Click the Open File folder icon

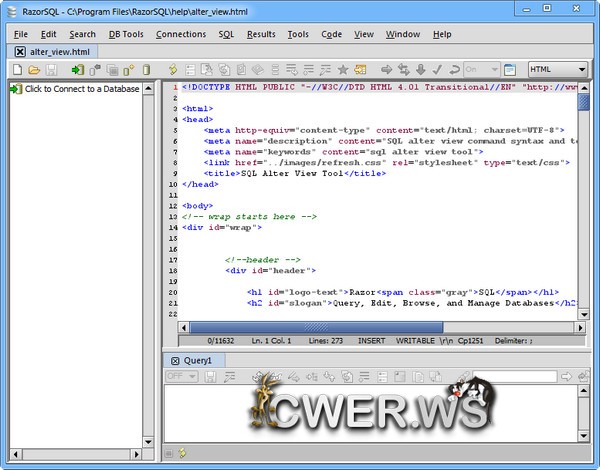tap(34, 70)
